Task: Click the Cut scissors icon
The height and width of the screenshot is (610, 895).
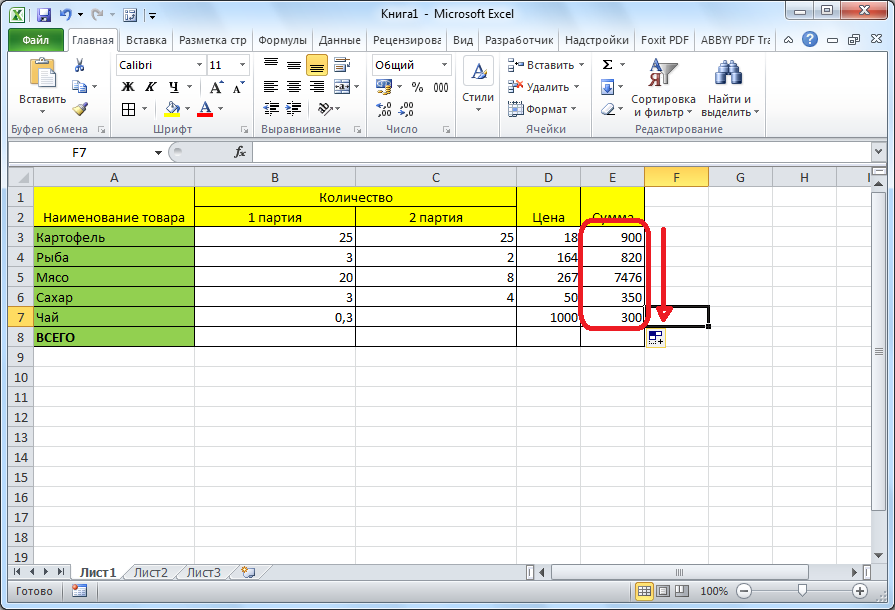Action: 79,66
